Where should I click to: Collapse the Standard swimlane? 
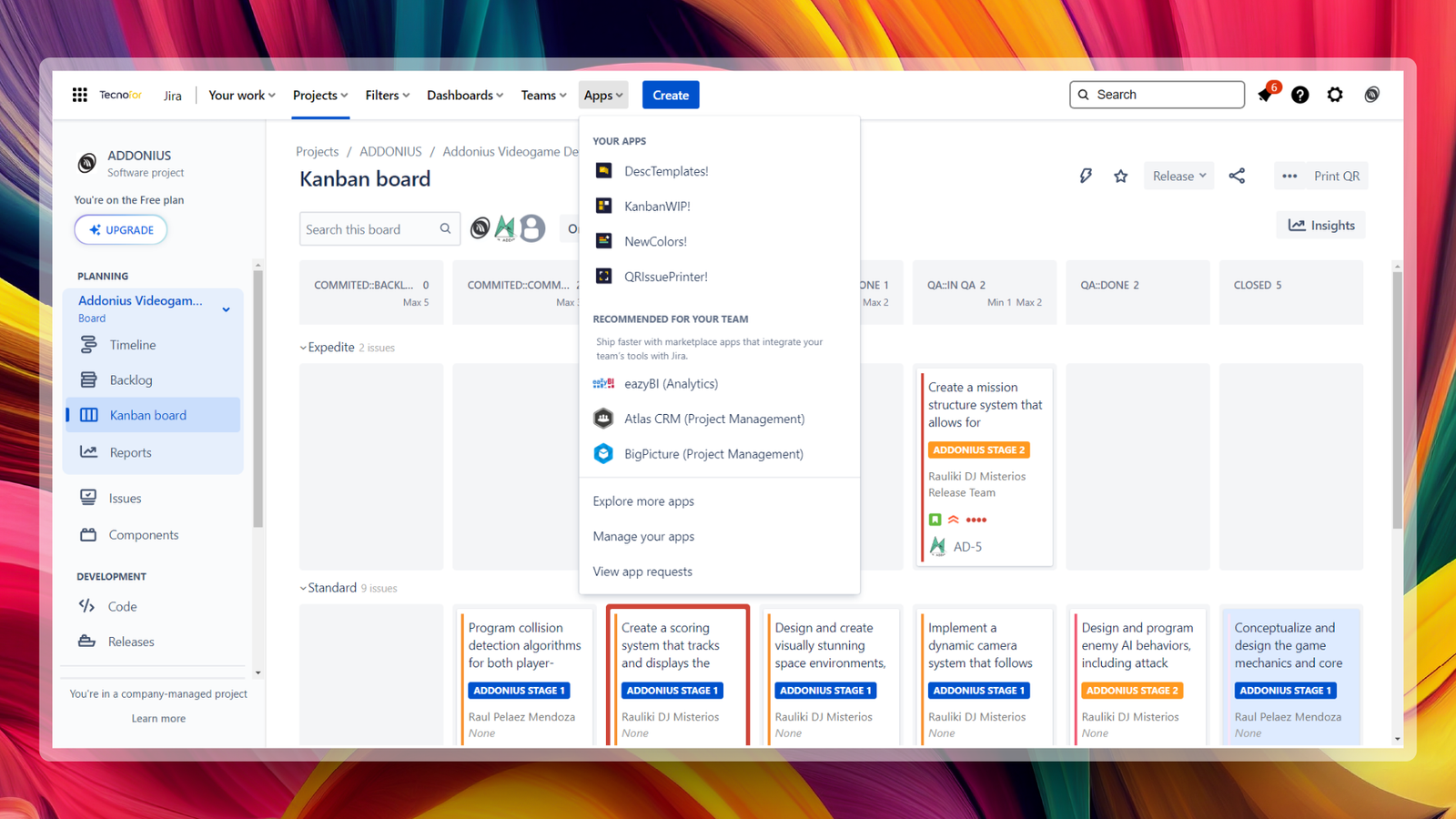click(x=304, y=588)
